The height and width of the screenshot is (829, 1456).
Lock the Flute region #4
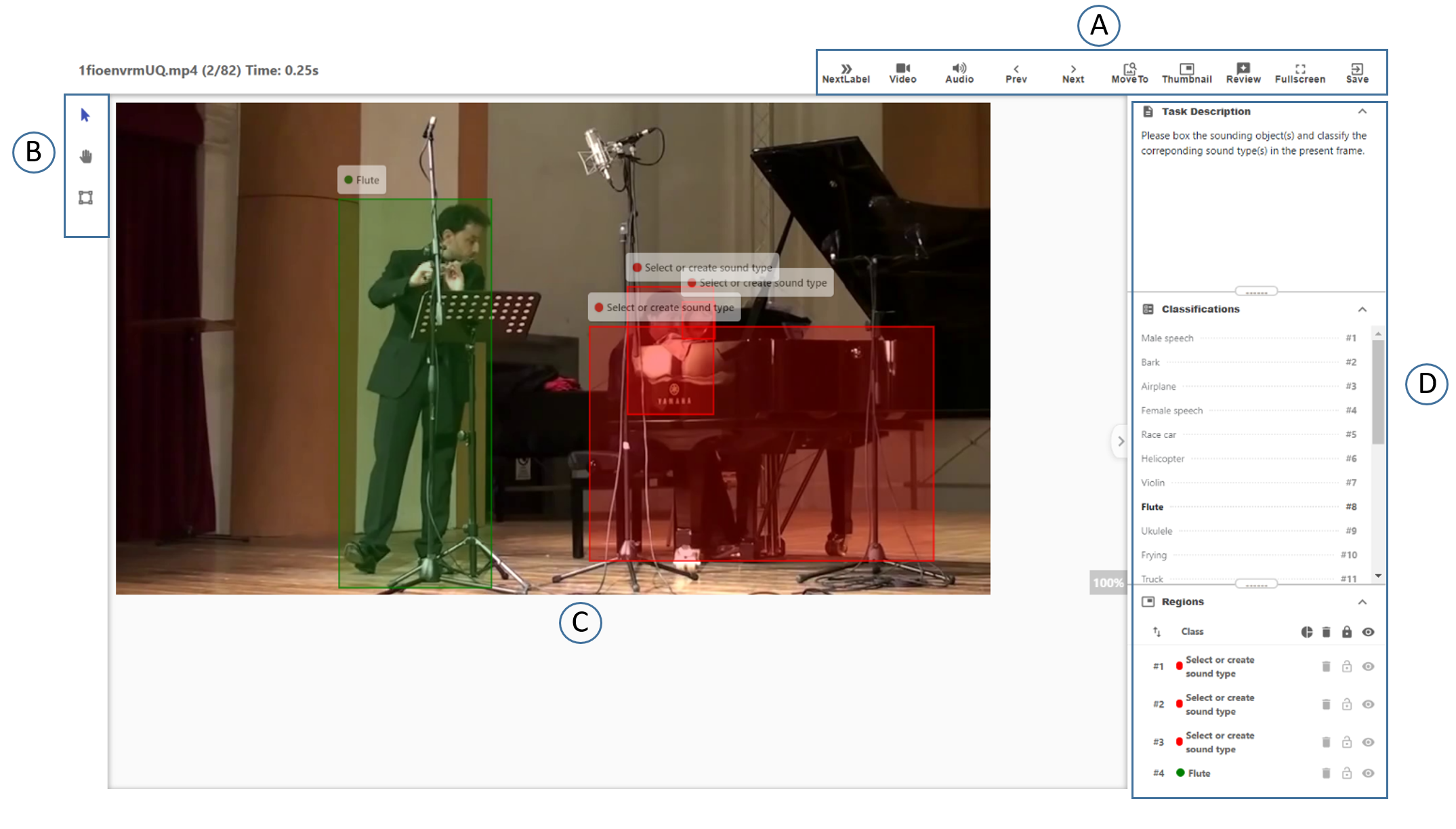coord(1347,773)
